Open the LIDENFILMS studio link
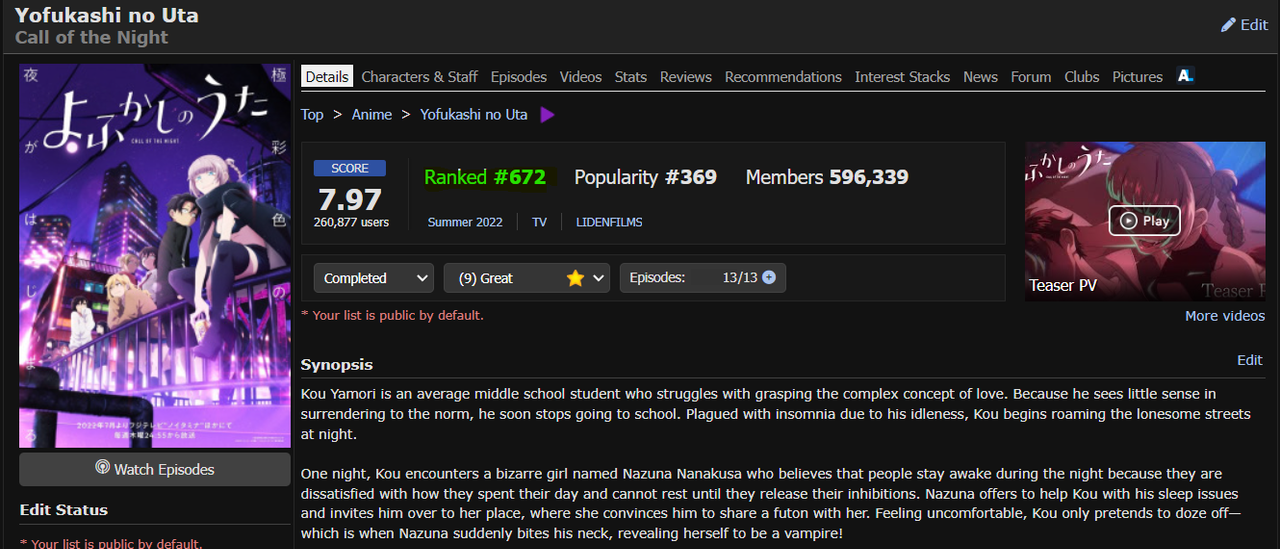The height and width of the screenshot is (549, 1280). click(609, 222)
